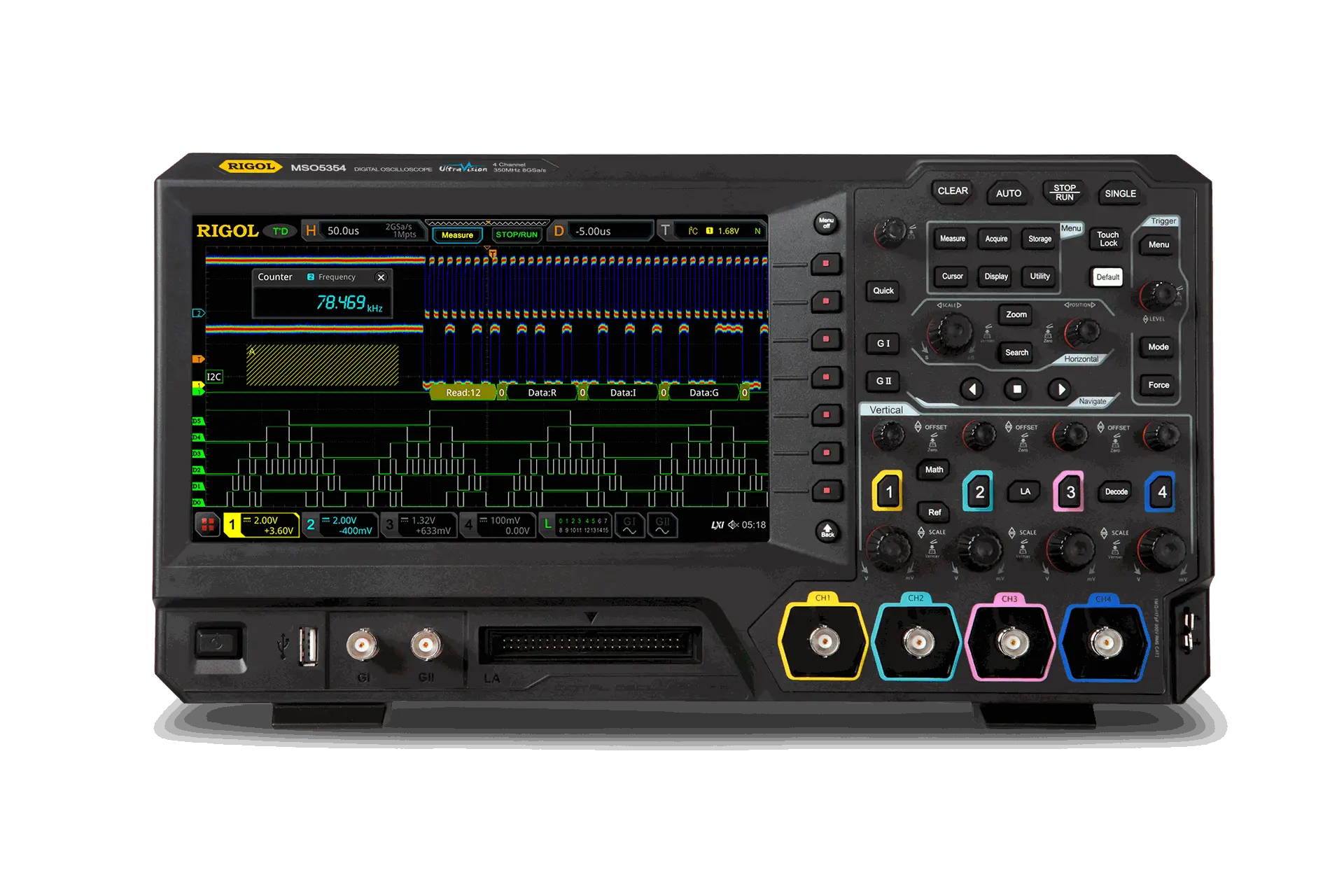Image resolution: width=1344 pixels, height=896 pixels.
Task: Open the Utility menu
Action: pos(1039,276)
